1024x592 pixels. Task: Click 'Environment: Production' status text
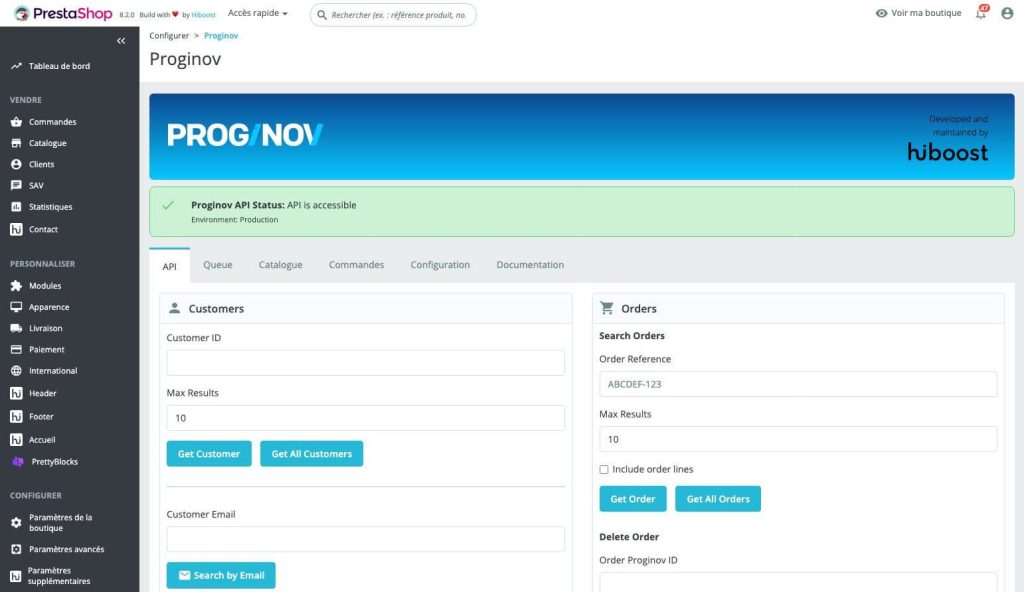pyautogui.click(x=234, y=220)
